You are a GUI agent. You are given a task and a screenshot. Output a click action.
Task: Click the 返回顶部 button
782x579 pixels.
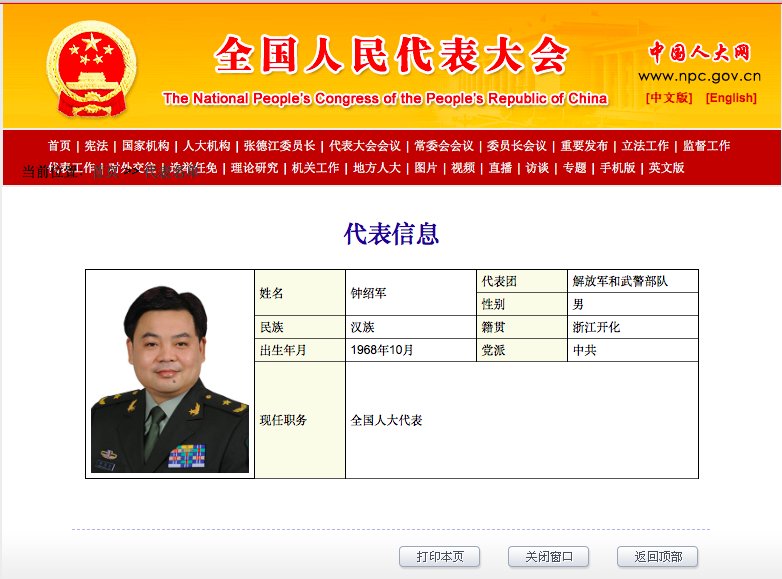pyautogui.click(x=657, y=557)
